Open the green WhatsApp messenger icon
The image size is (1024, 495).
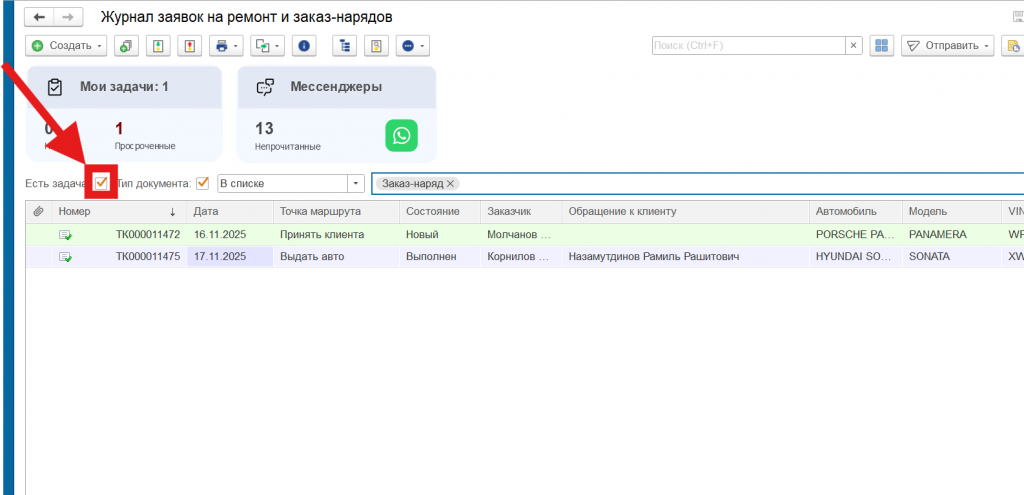tap(401, 136)
